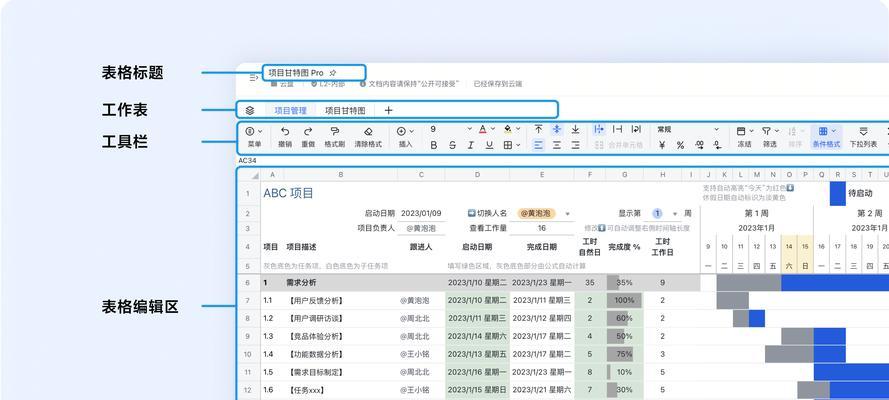Select the 2023/01/09 start date cell
Image resolution: width=889 pixels, height=400 pixels.
421,214
